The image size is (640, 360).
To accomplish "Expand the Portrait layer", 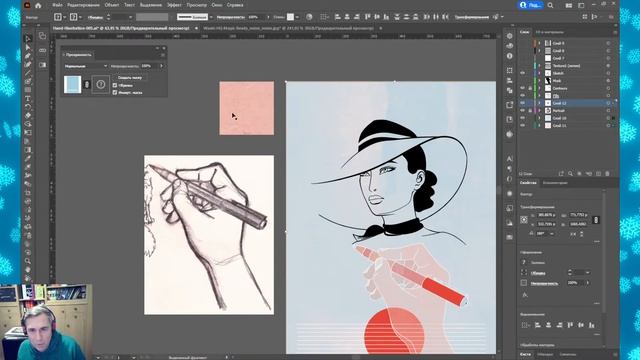I will [x=539, y=111].
